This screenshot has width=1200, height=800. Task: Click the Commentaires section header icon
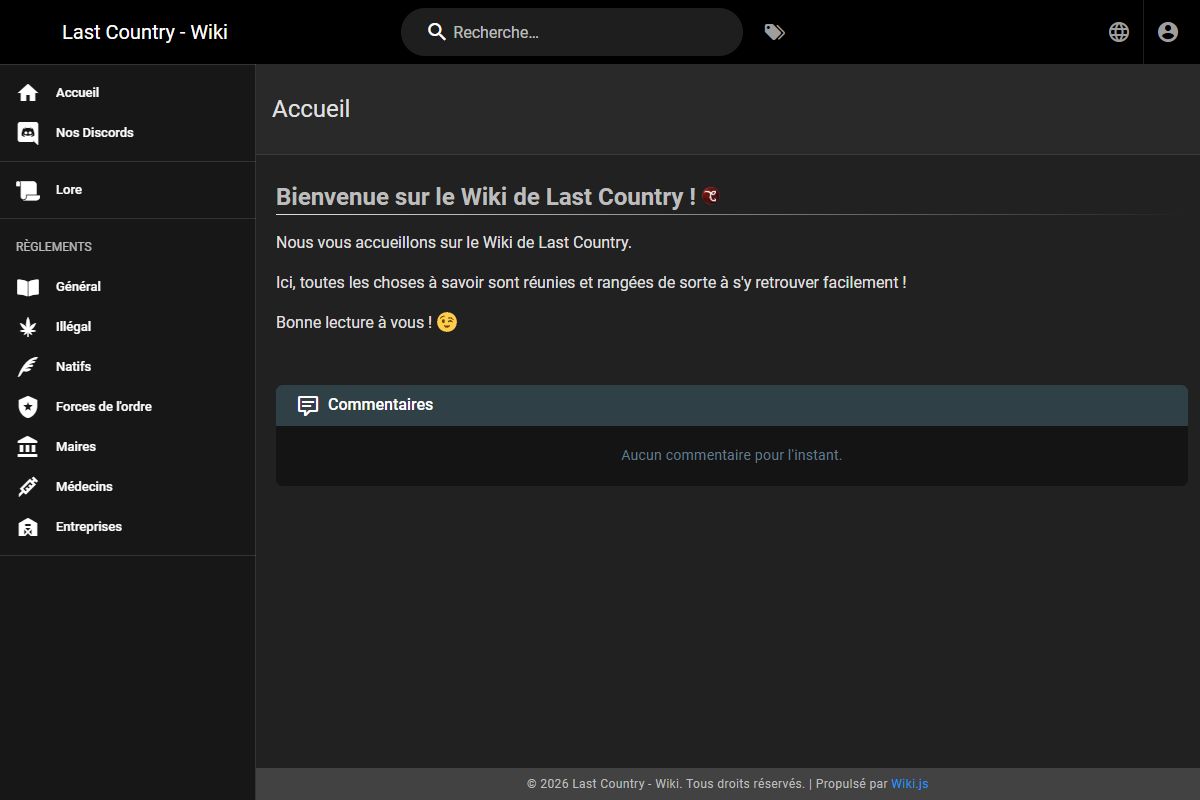point(307,405)
